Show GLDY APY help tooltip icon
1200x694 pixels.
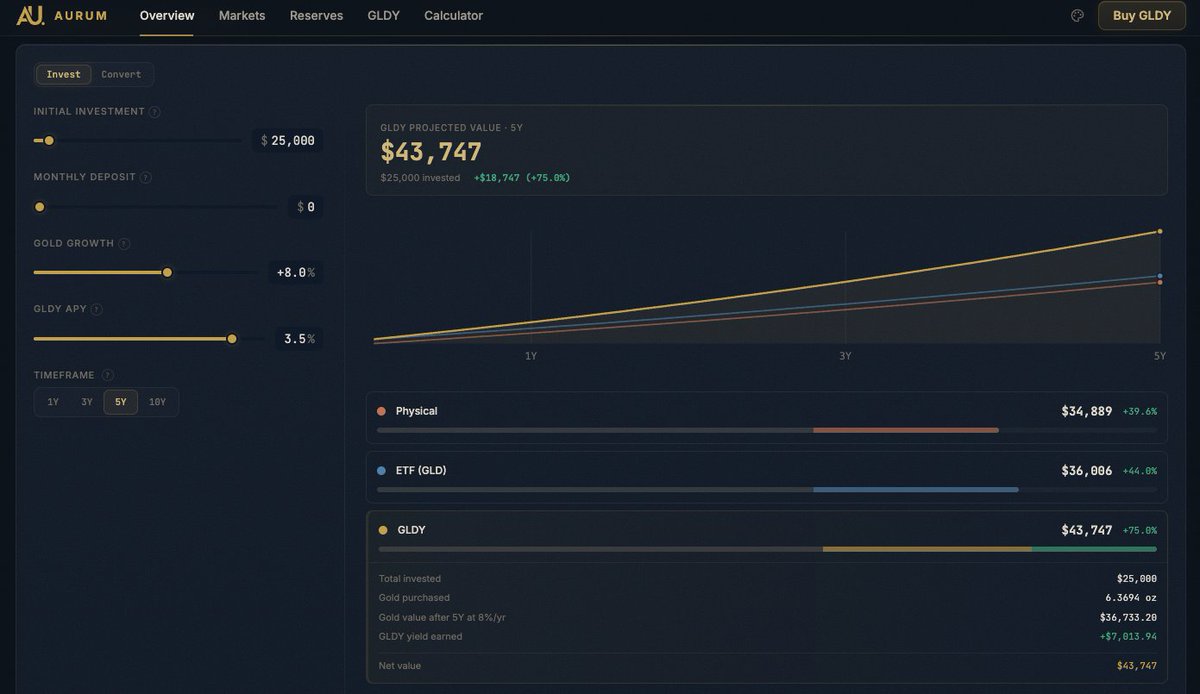pyautogui.click(x=97, y=310)
